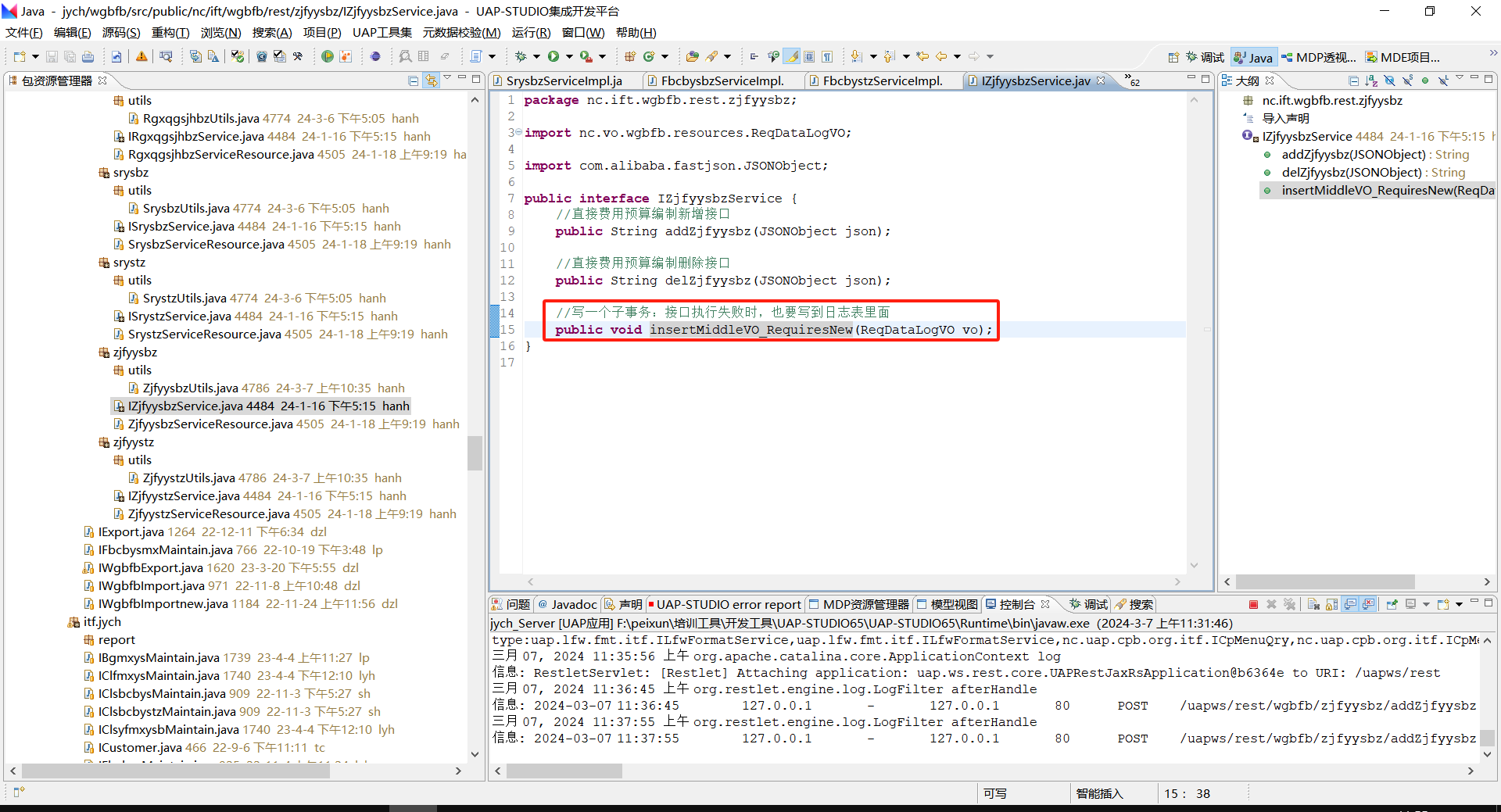The height and width of the screenshot is (812, 1501).
Task: Click the Sort alphabetically icon in the Outline
Action: (1370, 80)
